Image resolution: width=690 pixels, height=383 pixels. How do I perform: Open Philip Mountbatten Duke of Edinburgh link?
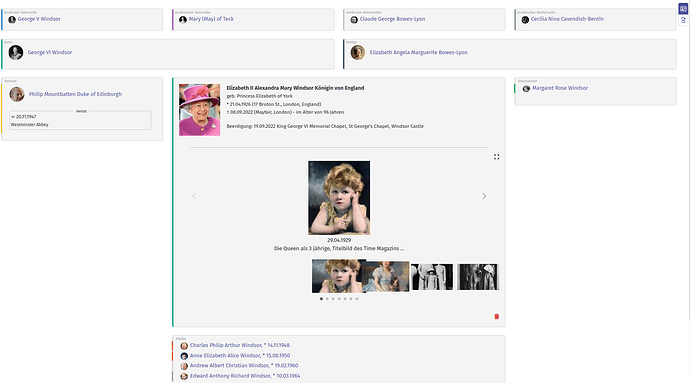[x=75, y=94]
